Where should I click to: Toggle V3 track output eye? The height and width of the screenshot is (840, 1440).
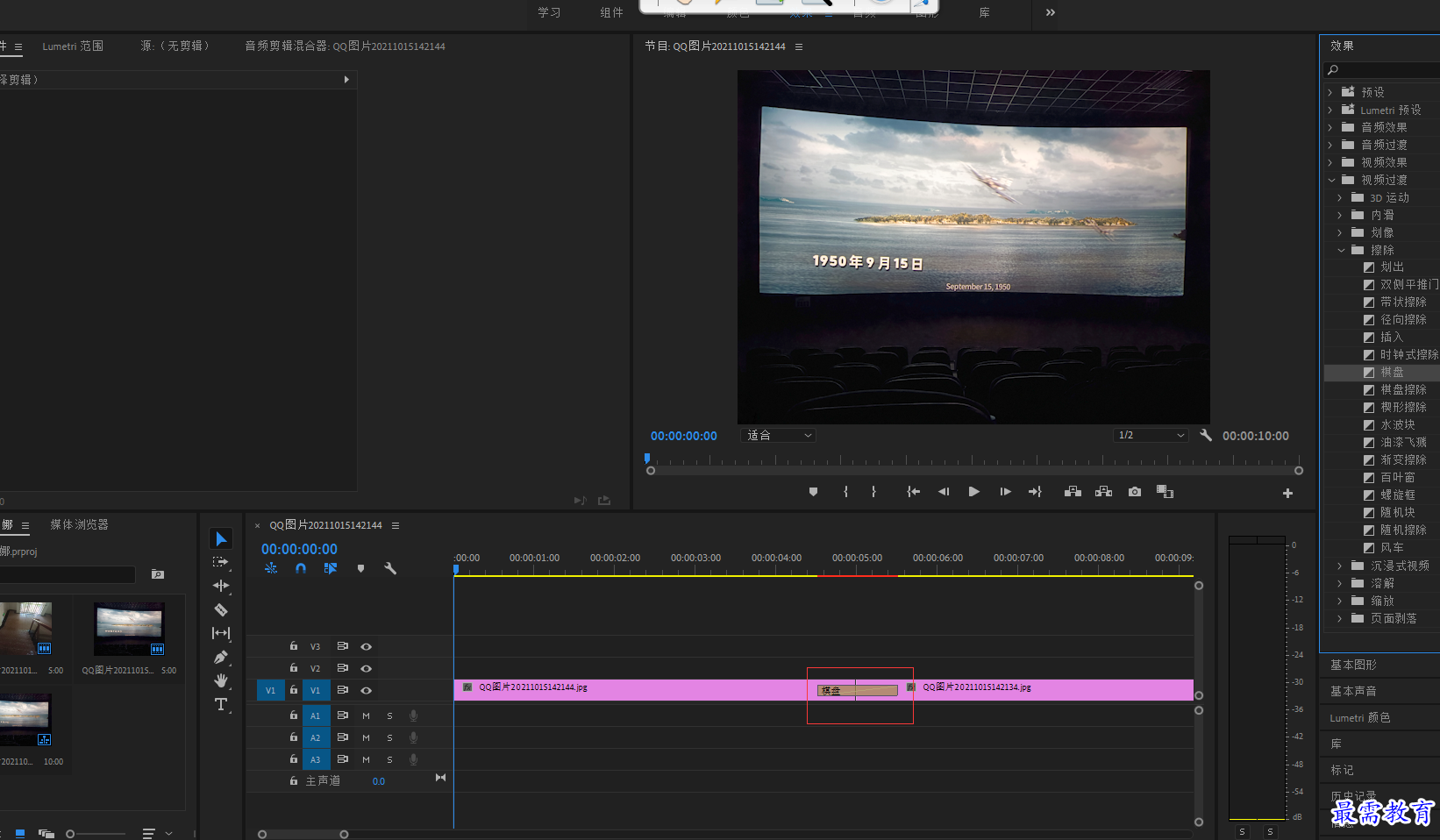[x=367, y=646]
